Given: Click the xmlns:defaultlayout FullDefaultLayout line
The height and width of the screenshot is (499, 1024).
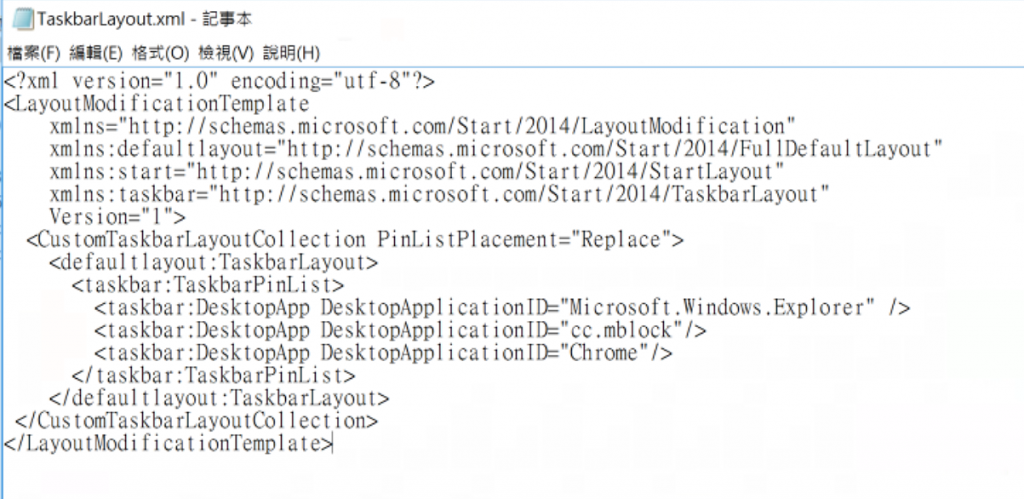Looking at the screenshot, I should coord(496,149).
